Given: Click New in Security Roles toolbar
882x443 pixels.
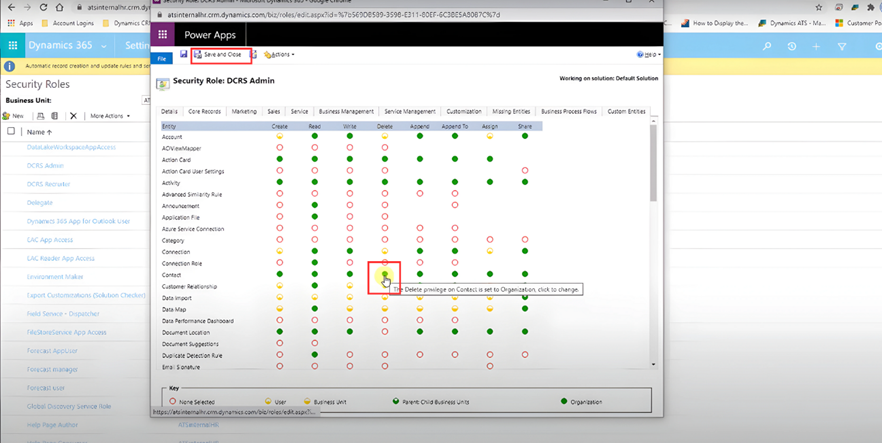Looking at the screenshot, I should point(14,116).
